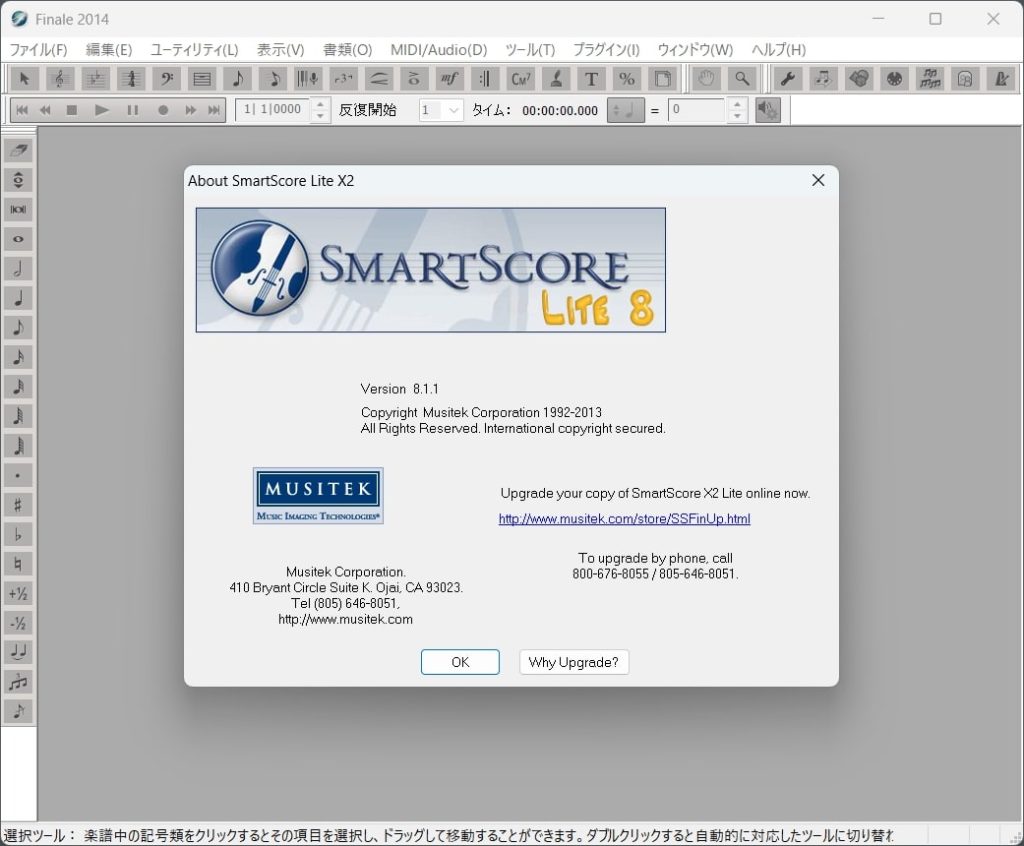
Task: Click OK in the About dialog
Action: (460, 662)
